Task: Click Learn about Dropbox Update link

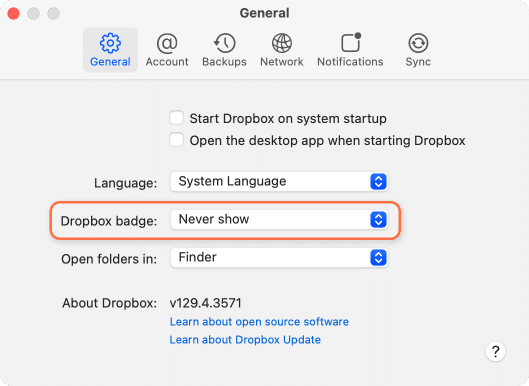Action: point(245,339)
